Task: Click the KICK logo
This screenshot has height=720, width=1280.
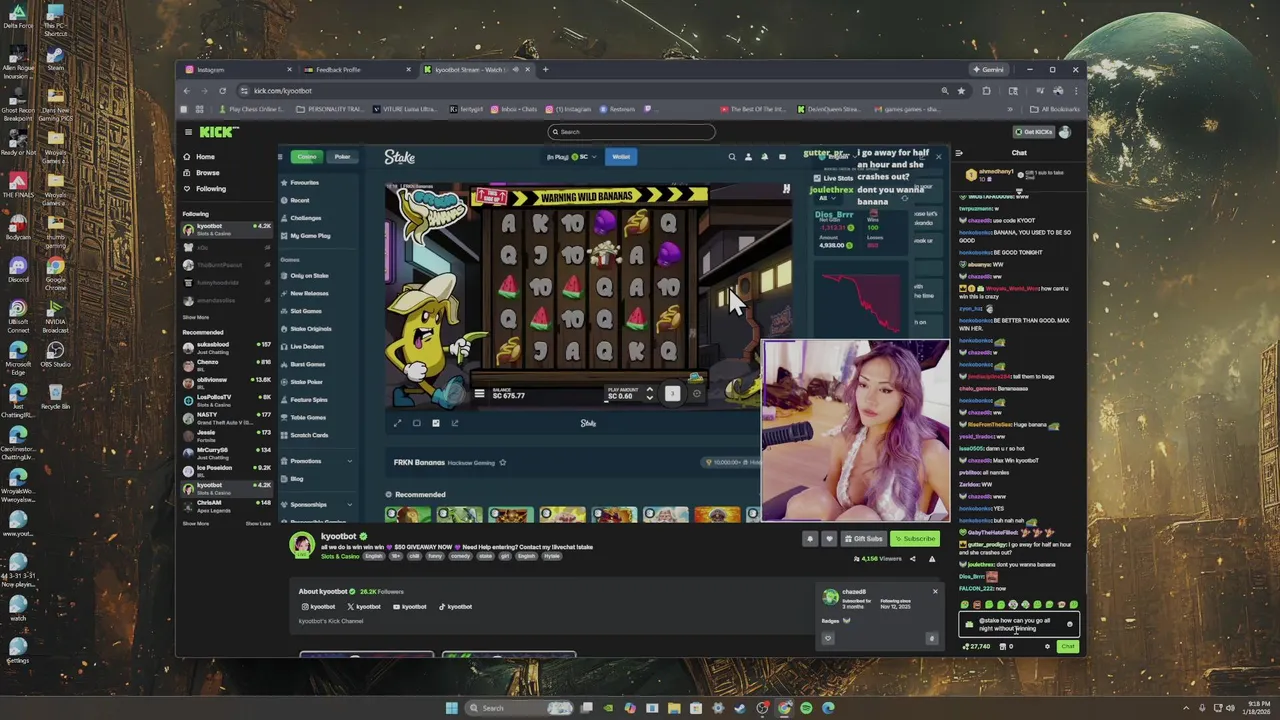Action: pyautogui.click(x=218, y=132)
